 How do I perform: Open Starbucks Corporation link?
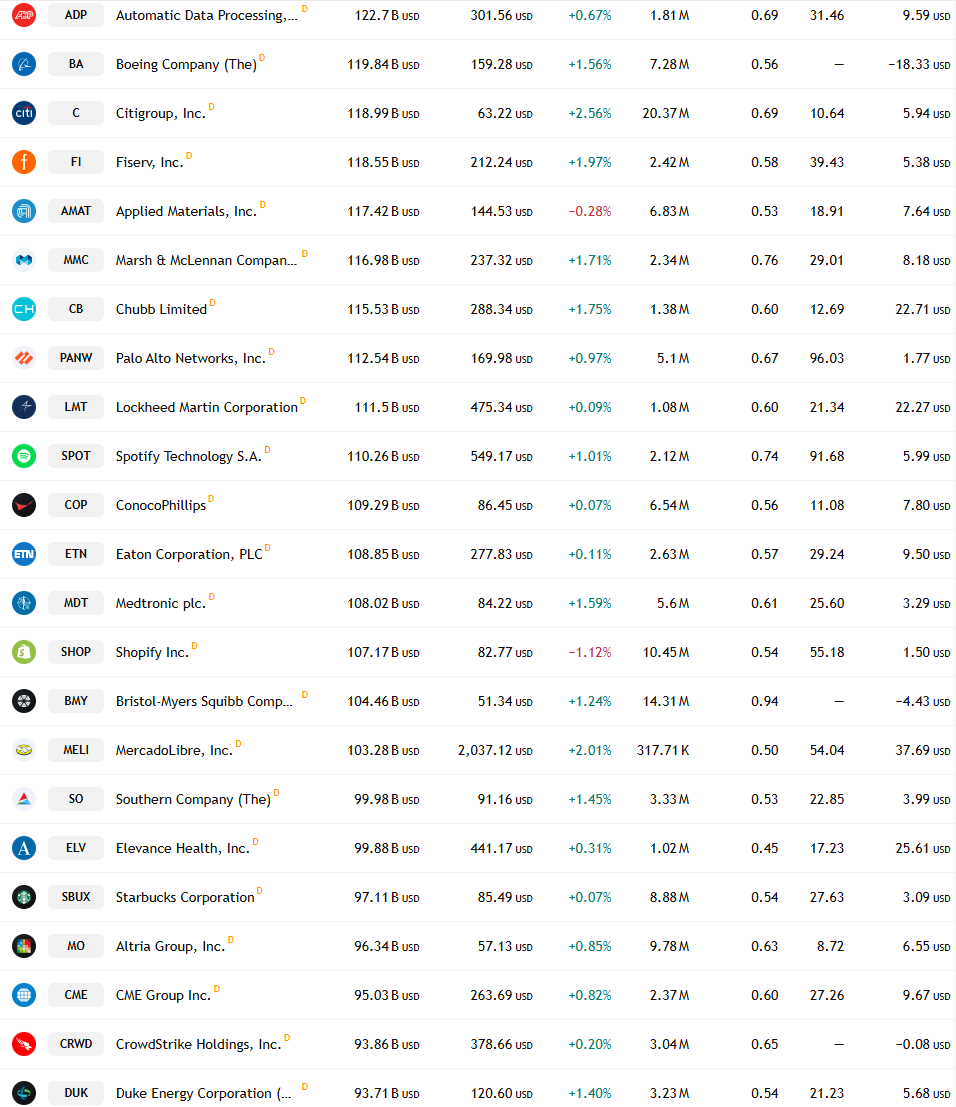[185, 897]
